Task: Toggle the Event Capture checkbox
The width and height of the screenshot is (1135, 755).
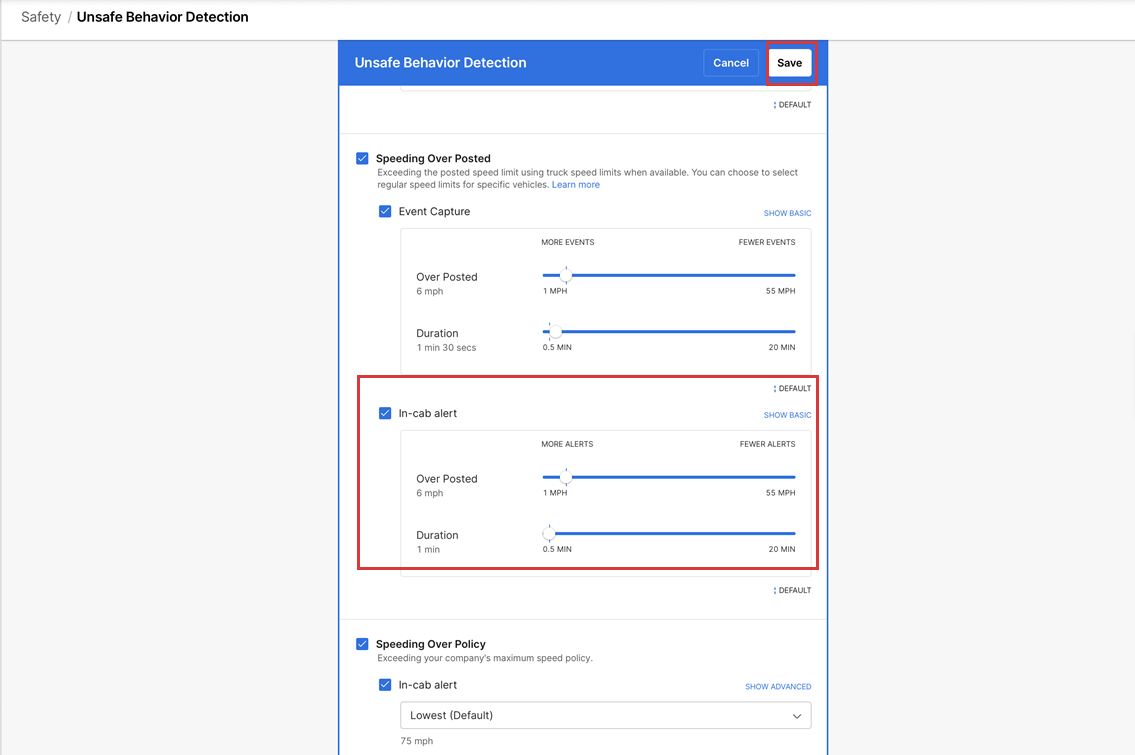Action: [x=385, y=211]
